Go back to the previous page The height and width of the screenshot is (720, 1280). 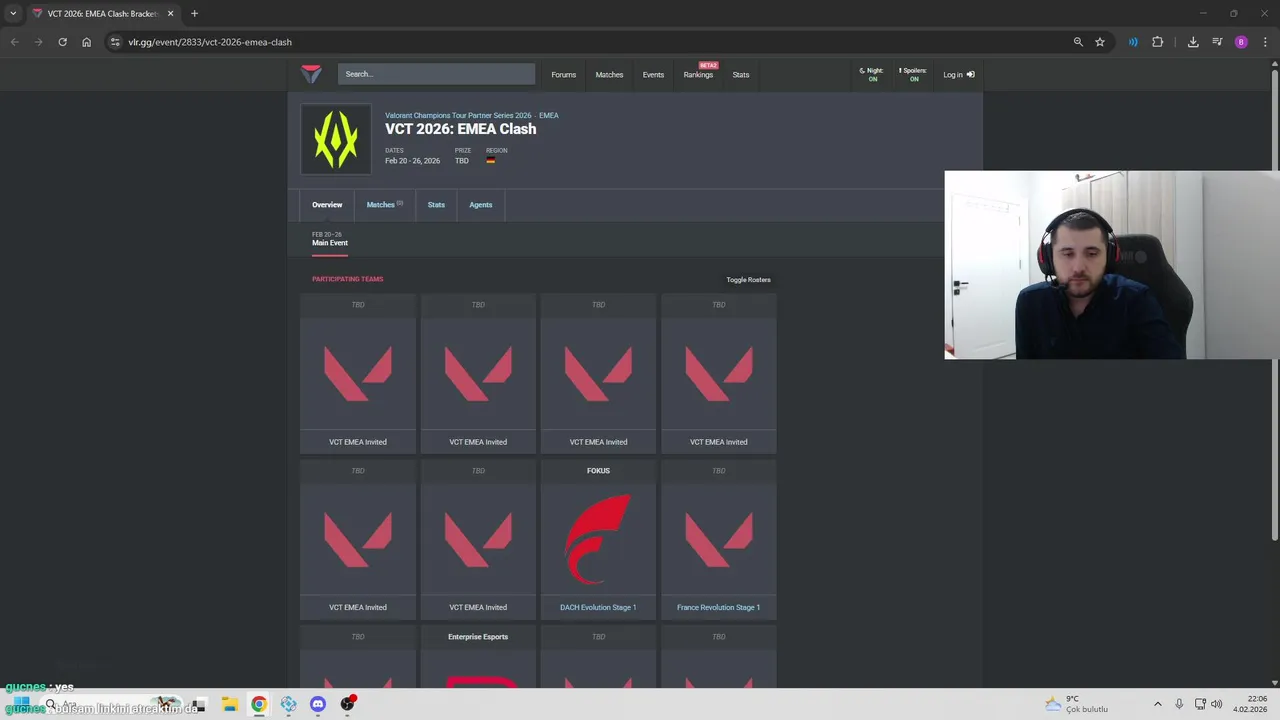(14, 42)
